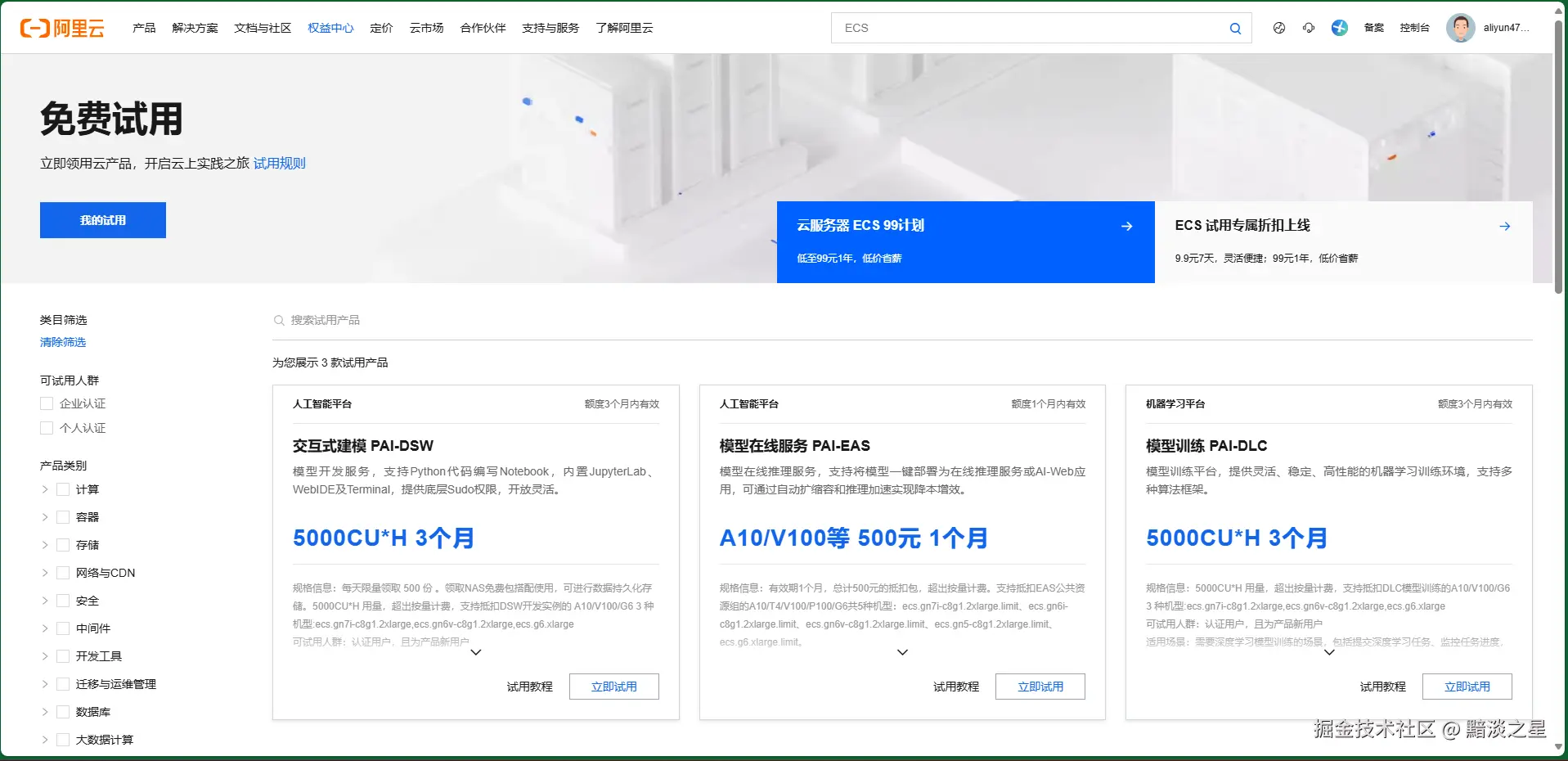Focus the 搜索试用产品 search field
Screen dimensions: 1568x761
[902, 321]
